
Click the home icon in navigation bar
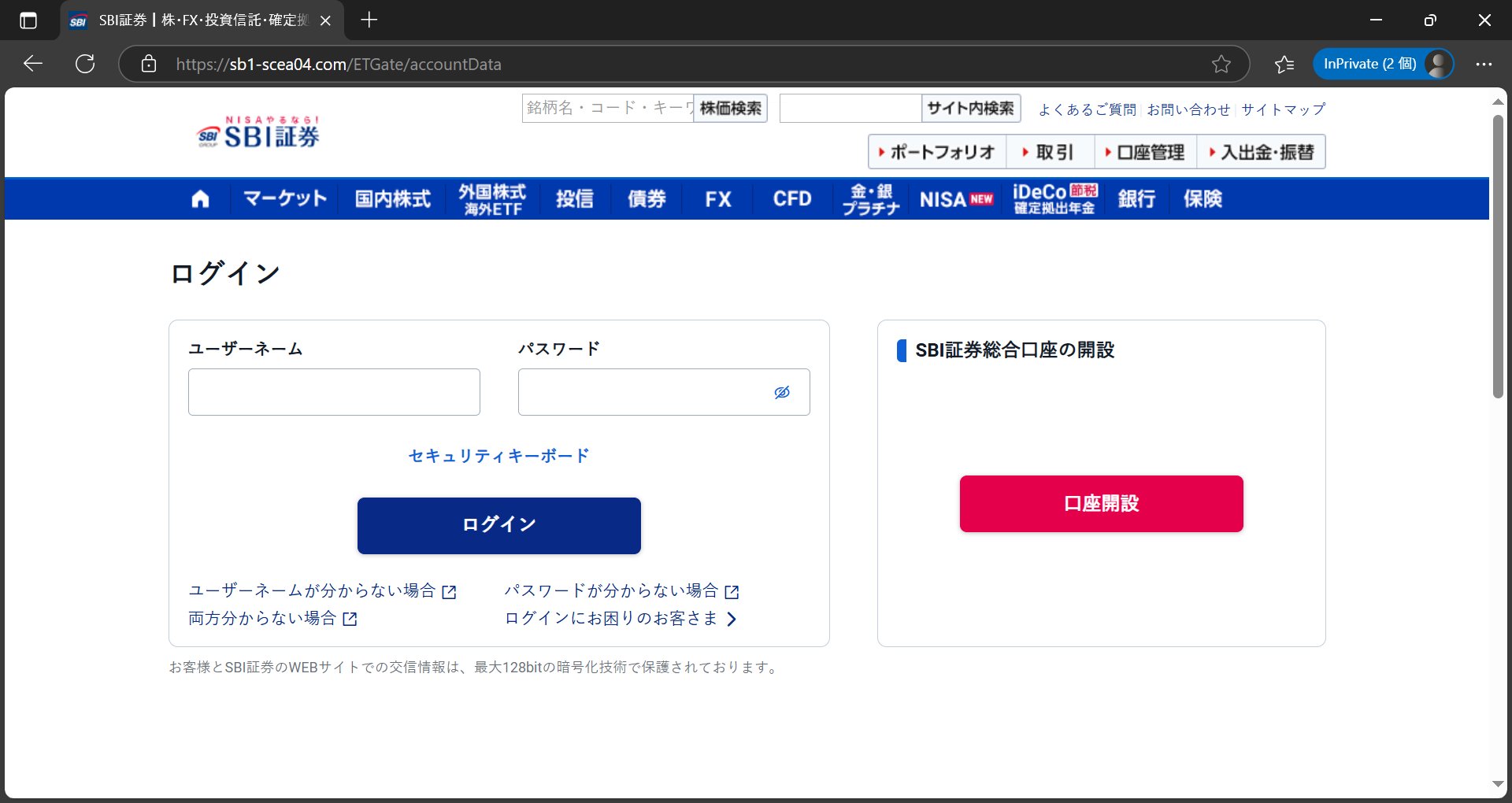tap(201, 198)
